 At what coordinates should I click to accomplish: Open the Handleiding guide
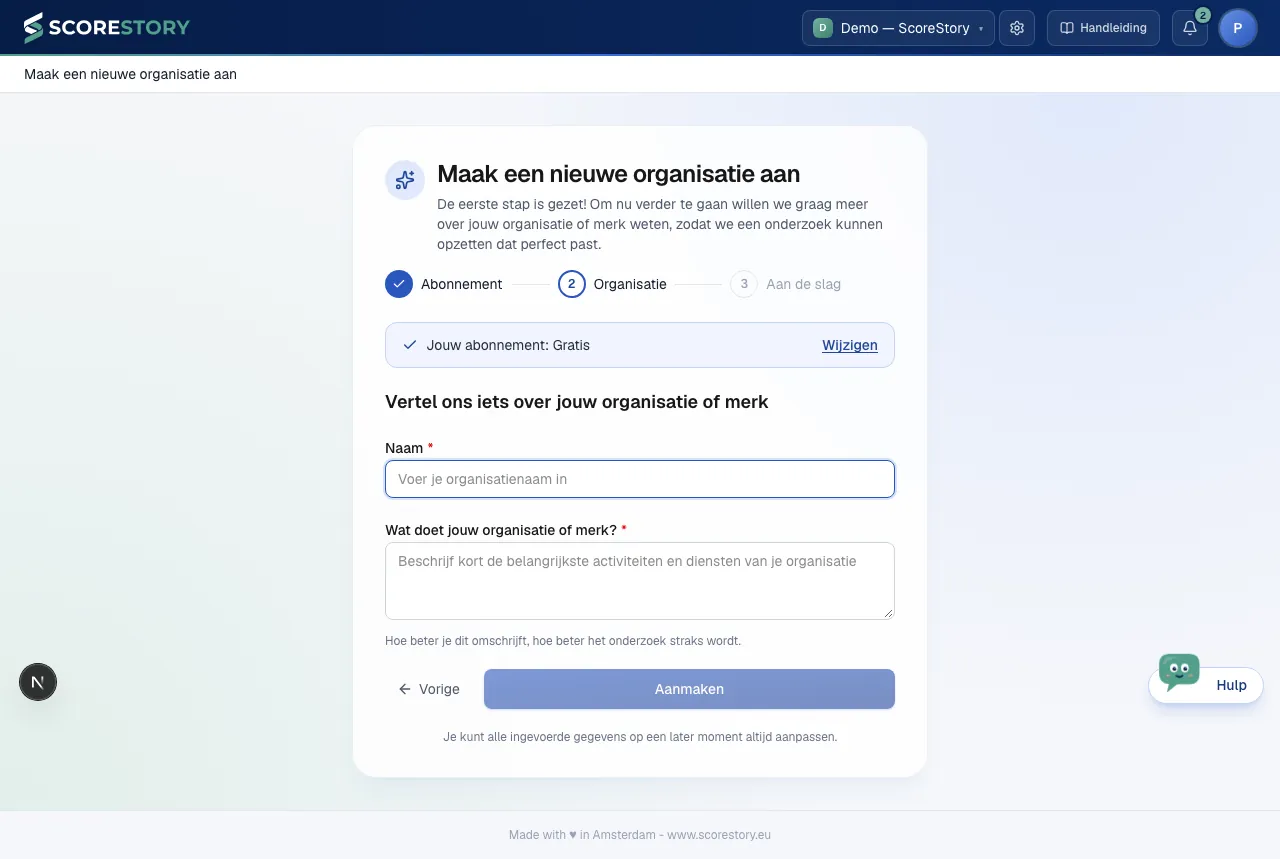[1103, 28]
